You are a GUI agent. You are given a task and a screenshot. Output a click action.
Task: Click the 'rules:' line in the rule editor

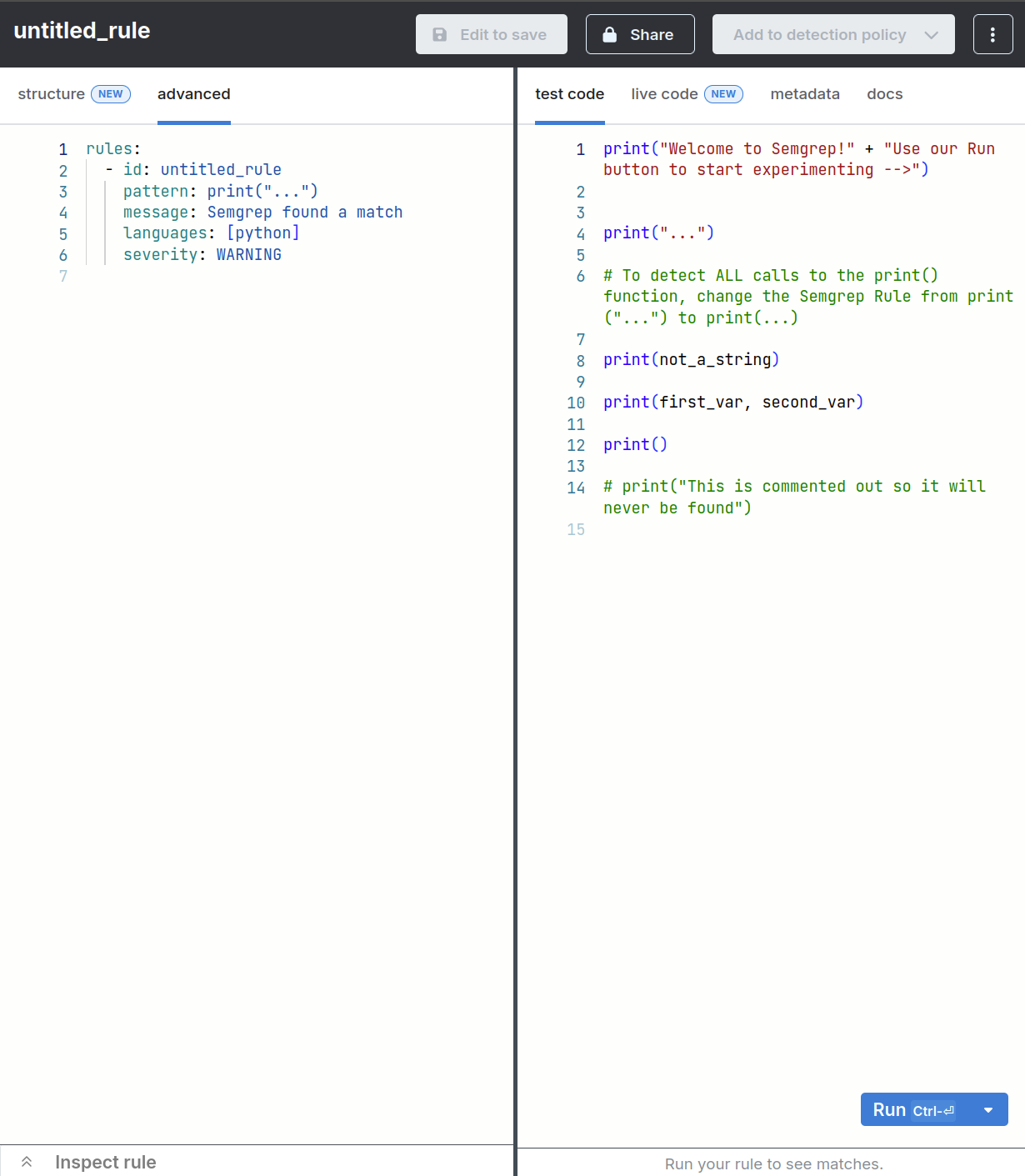pos(113,149)
